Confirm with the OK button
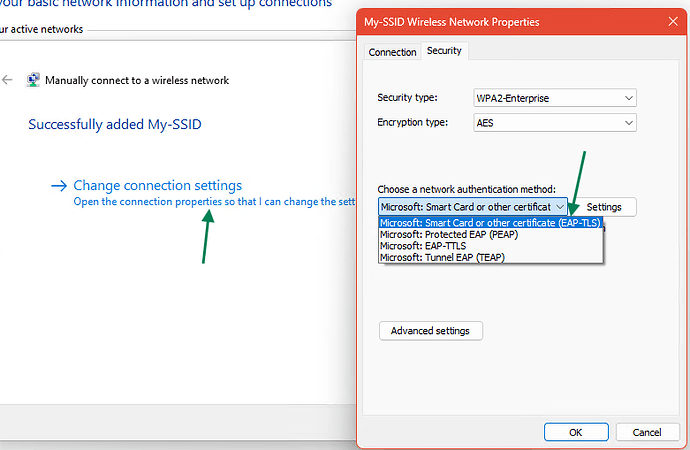690x450 pixels. pyautogui.click(x=576, y=432)
